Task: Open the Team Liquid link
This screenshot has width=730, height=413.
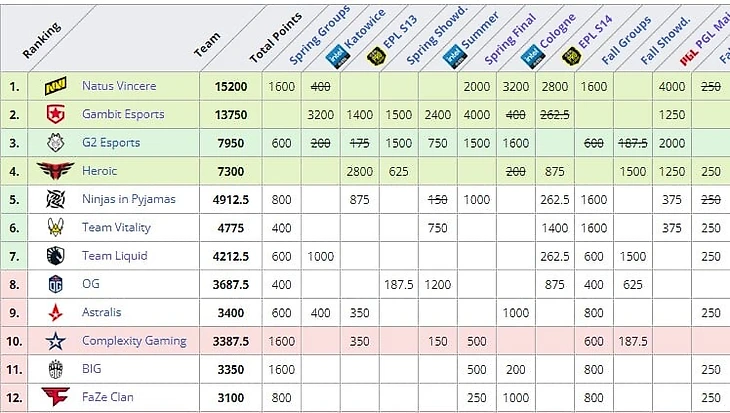Action: click(115, 256)
